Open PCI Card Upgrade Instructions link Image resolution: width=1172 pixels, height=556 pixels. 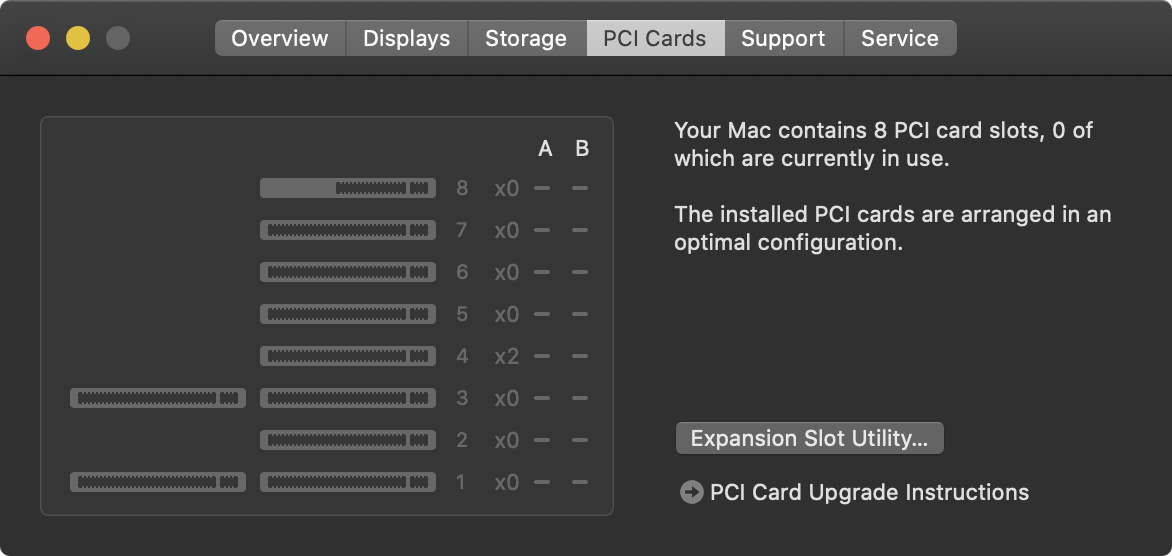(869, 492)
